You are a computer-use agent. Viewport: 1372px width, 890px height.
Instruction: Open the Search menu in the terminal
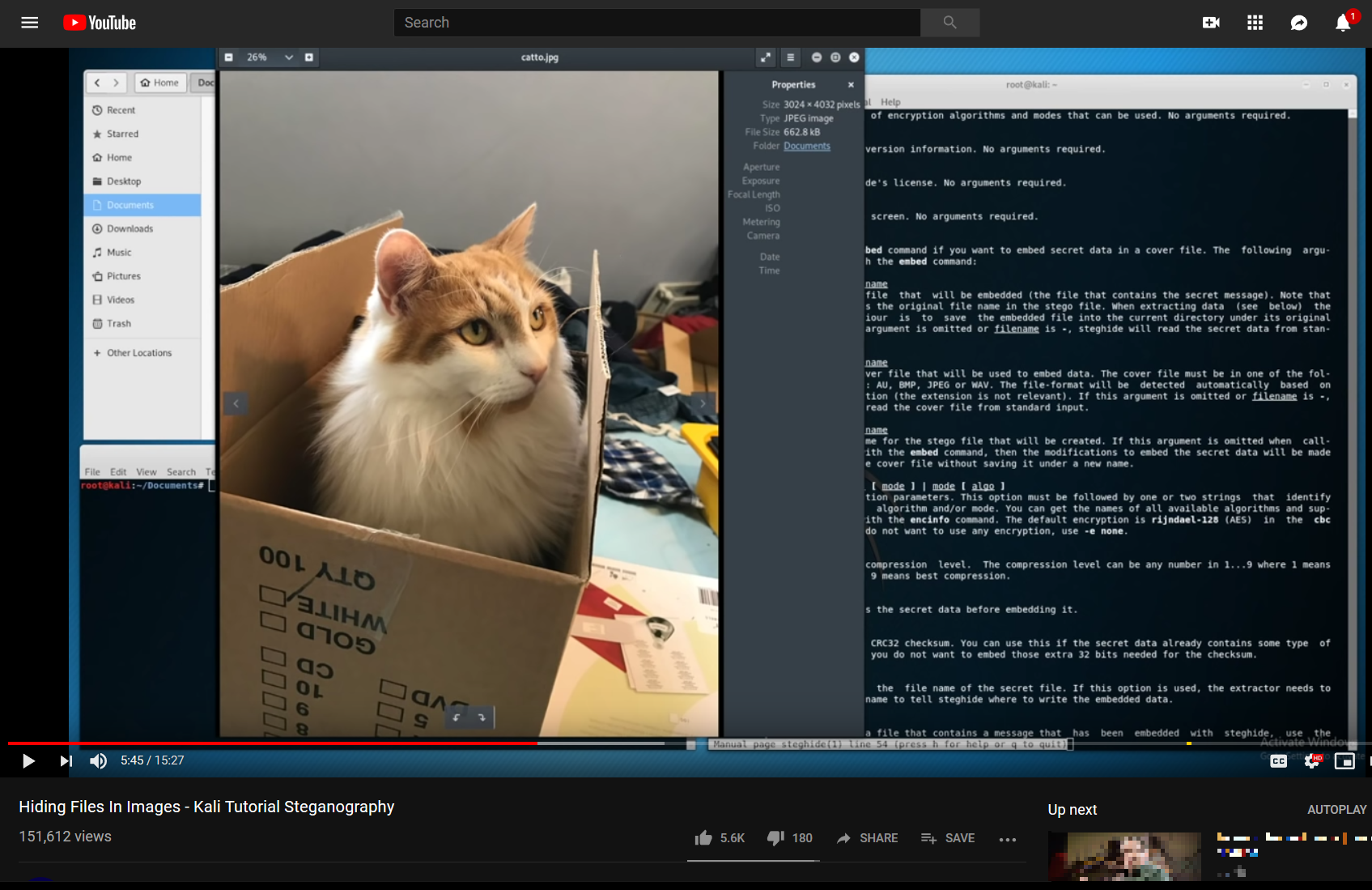(182, 471)
